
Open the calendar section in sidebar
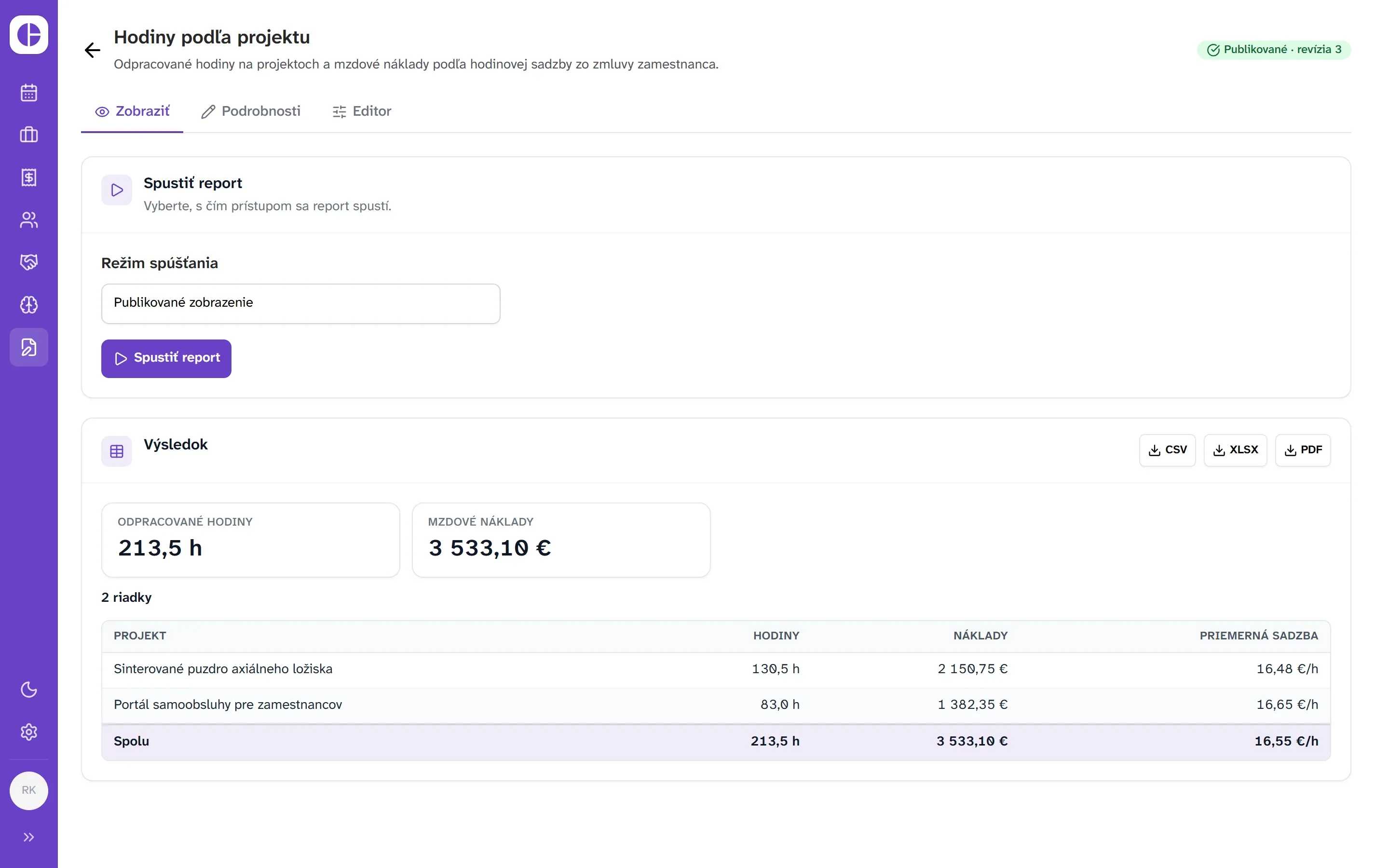pos(29,93)
